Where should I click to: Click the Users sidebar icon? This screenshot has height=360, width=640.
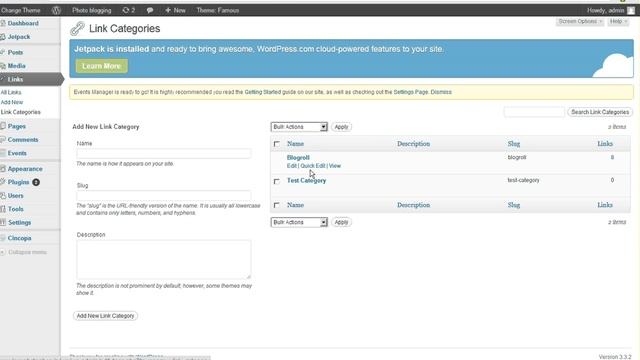tap(3, 196)
